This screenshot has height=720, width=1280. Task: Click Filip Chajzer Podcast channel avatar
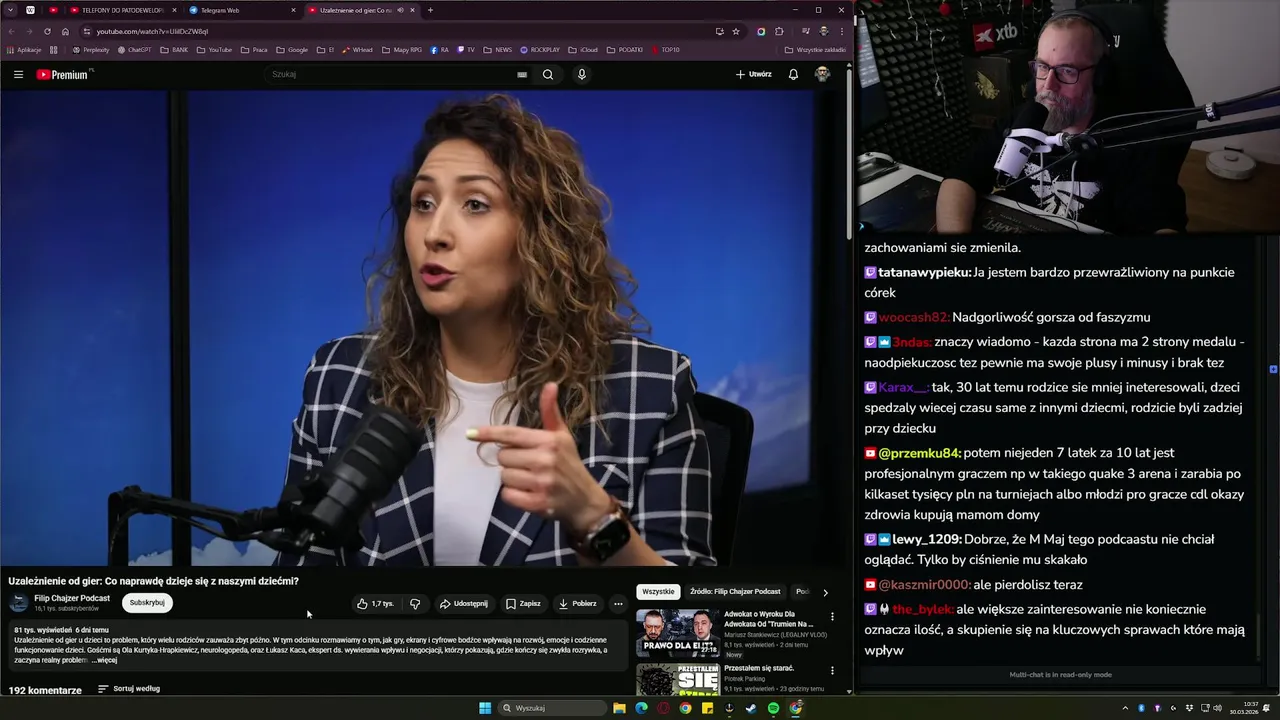[19, 602]
